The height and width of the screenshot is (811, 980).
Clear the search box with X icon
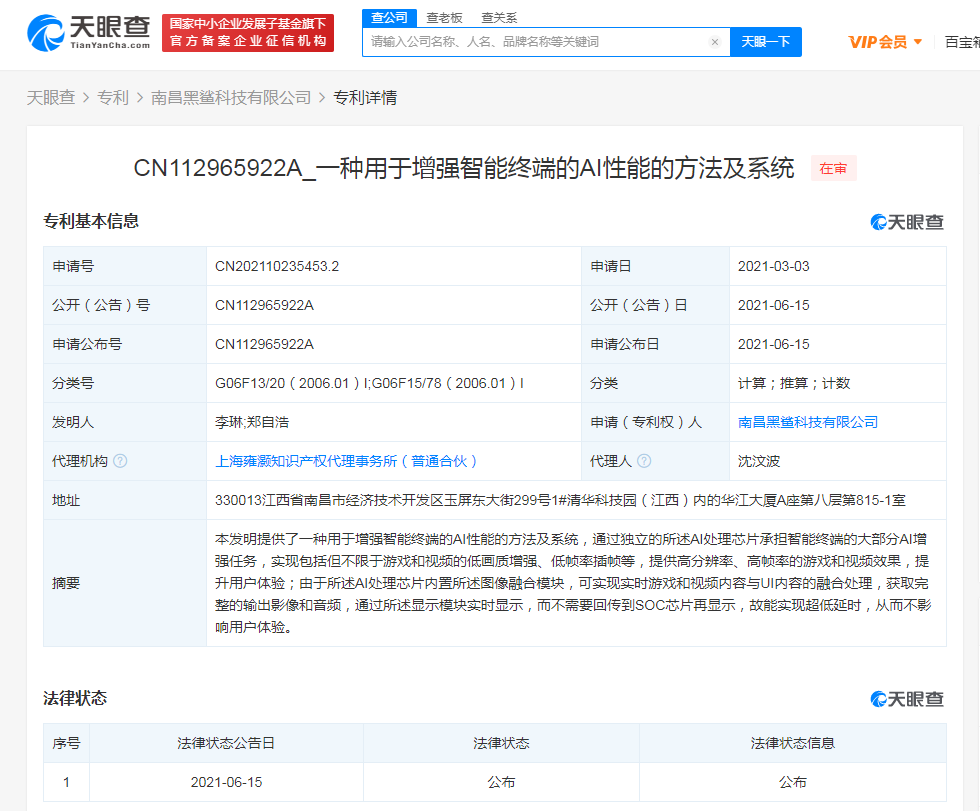[715, 42]
